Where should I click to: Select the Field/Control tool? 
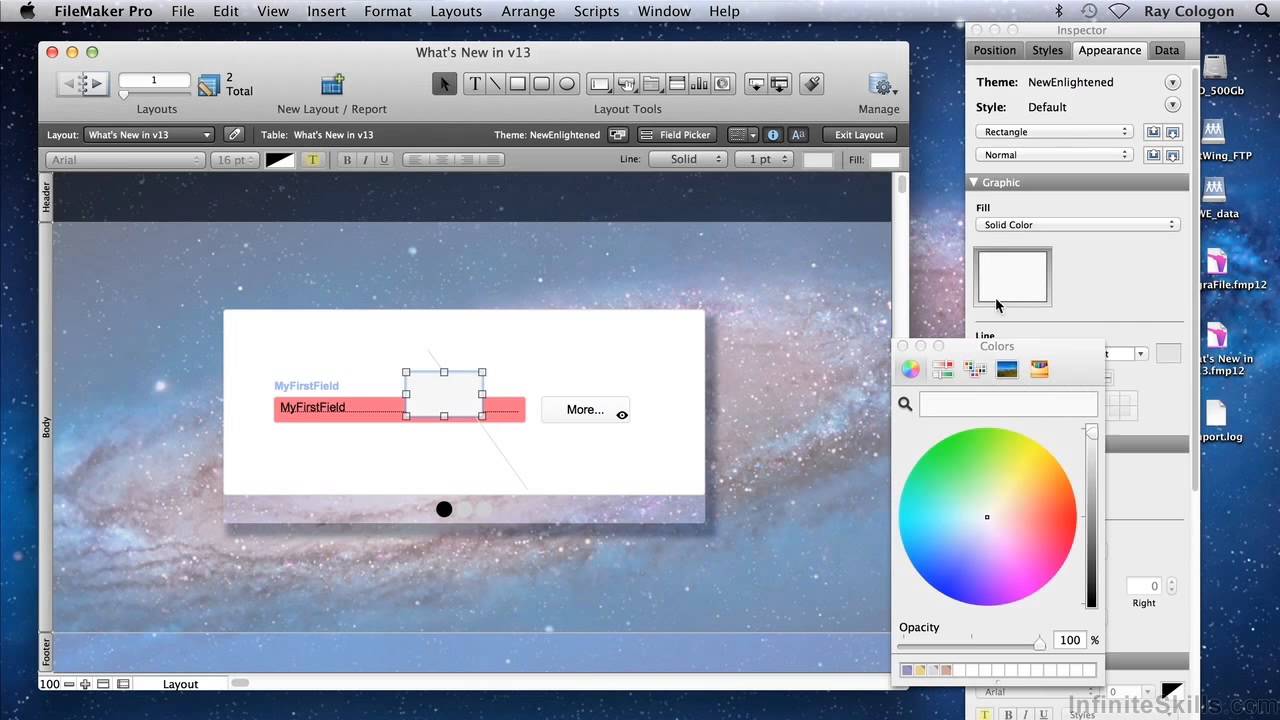[601, 84]
